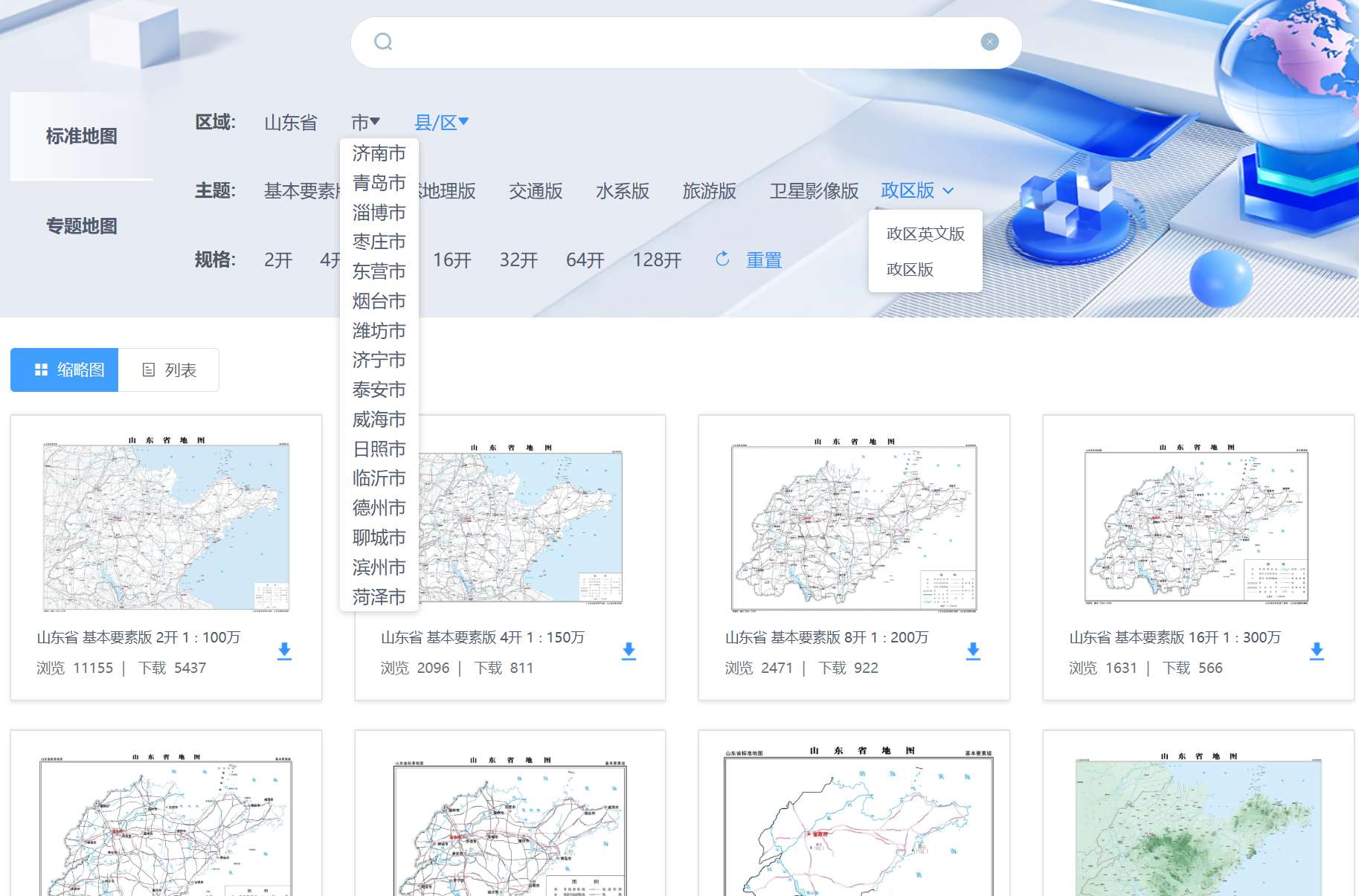Select 枣庄市 from the city list
The image size is (1359, 896).
(x=379, y=242)
